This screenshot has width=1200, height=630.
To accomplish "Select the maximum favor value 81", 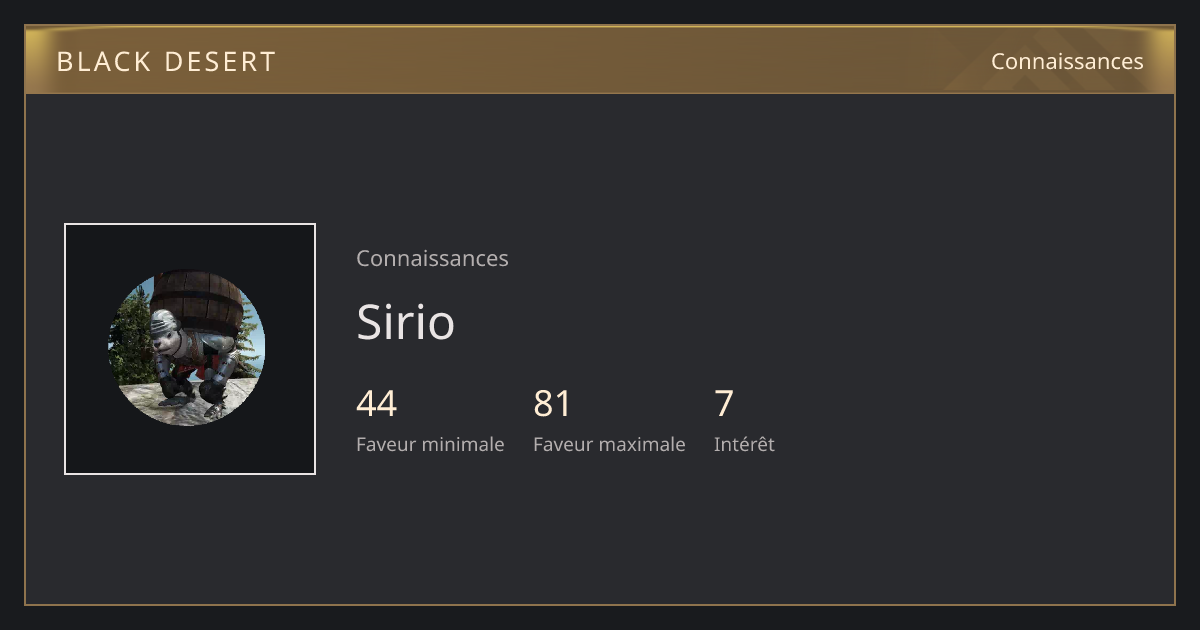I will 553,404.
